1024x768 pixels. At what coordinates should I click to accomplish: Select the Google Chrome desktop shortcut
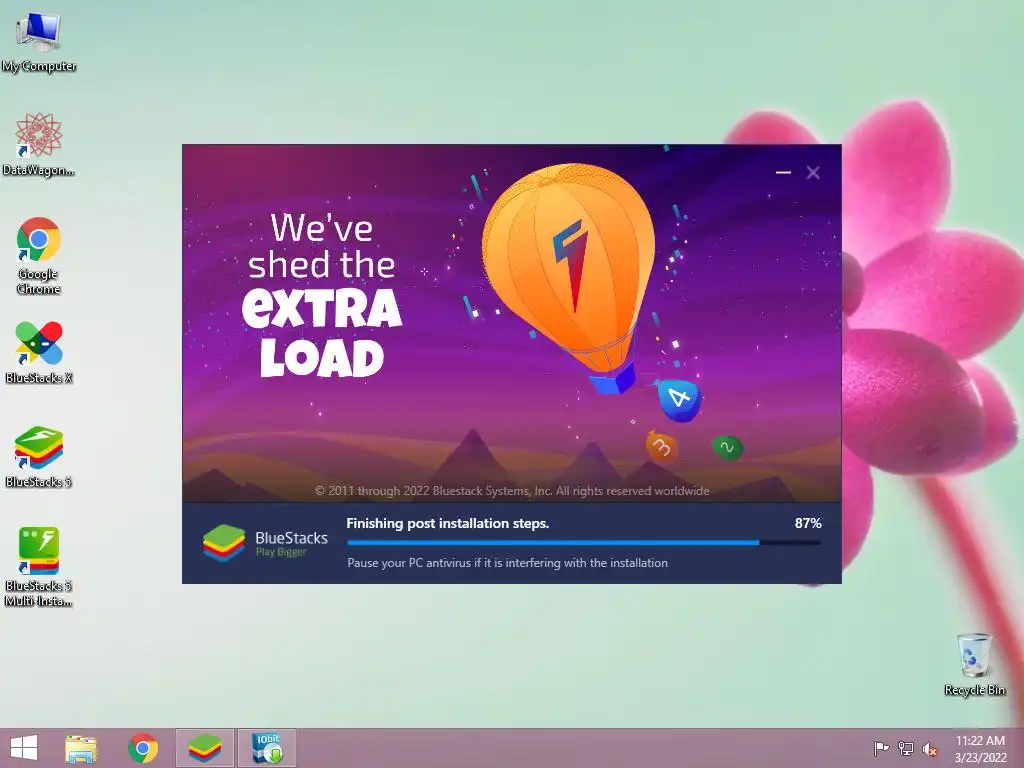click(x=39, y=255)
